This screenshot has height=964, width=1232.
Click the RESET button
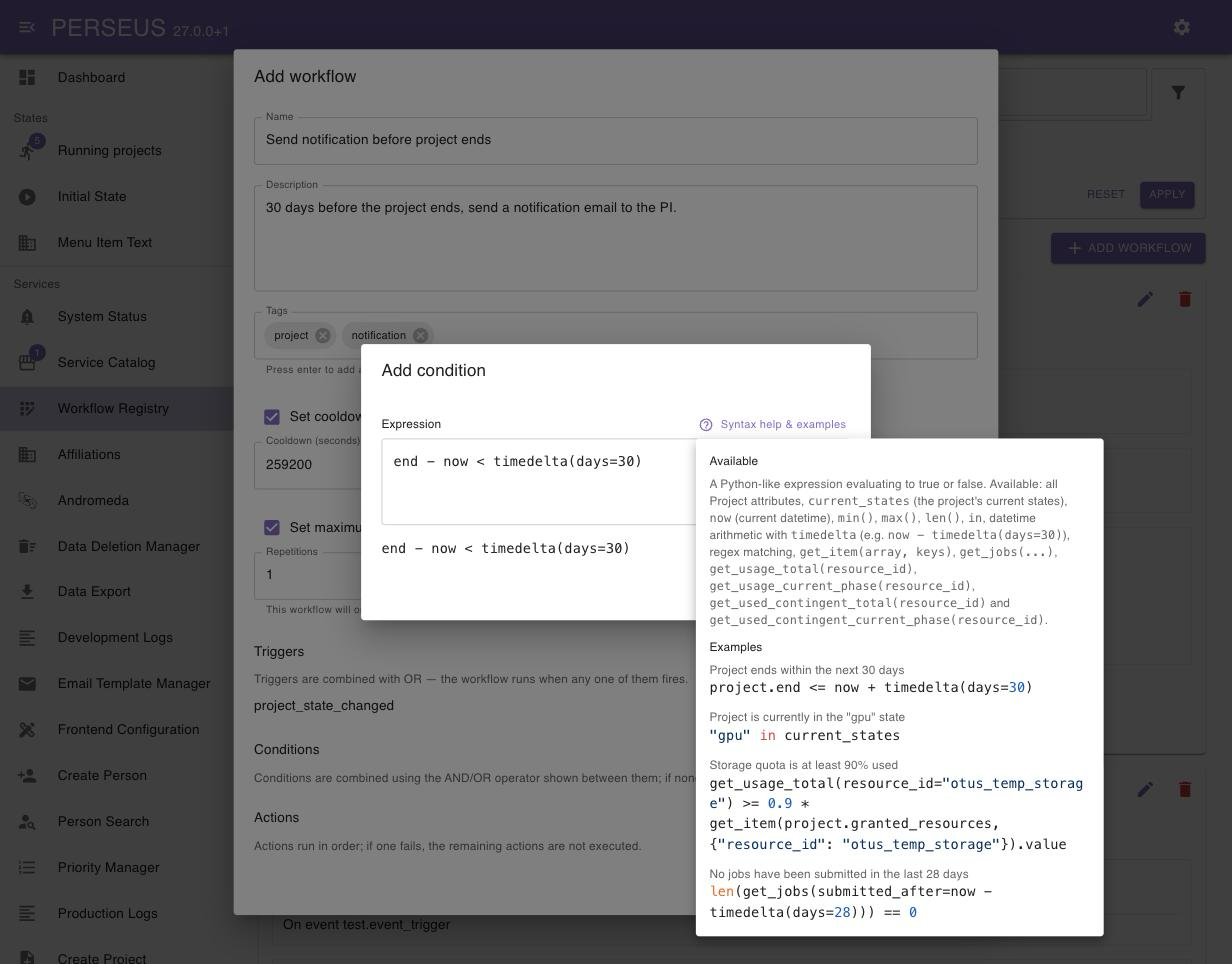point(1106,194)
